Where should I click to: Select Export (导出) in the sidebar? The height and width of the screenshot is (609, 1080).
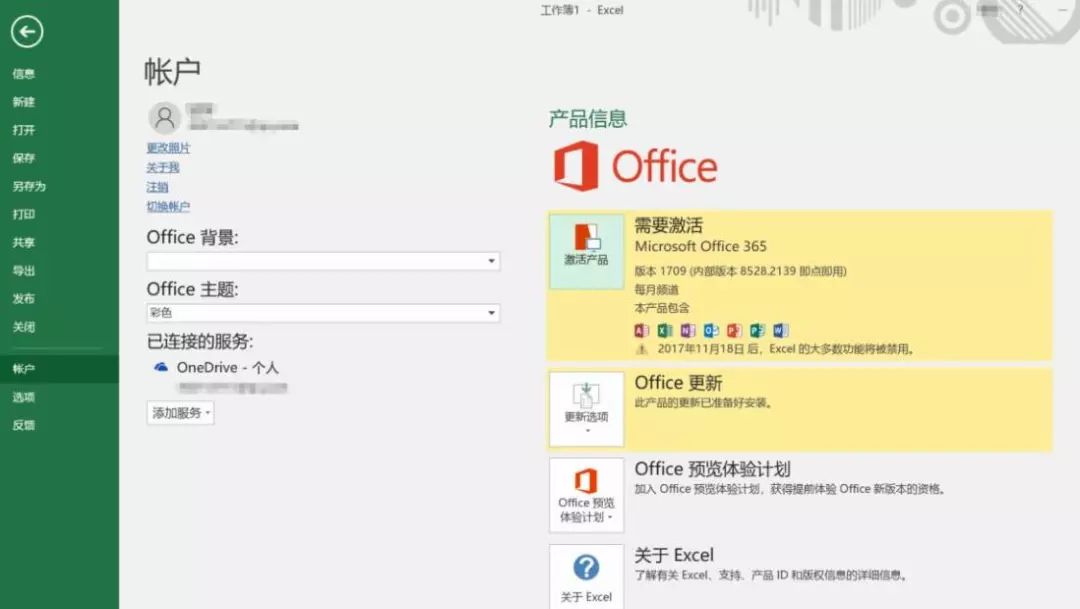point(23,271)
